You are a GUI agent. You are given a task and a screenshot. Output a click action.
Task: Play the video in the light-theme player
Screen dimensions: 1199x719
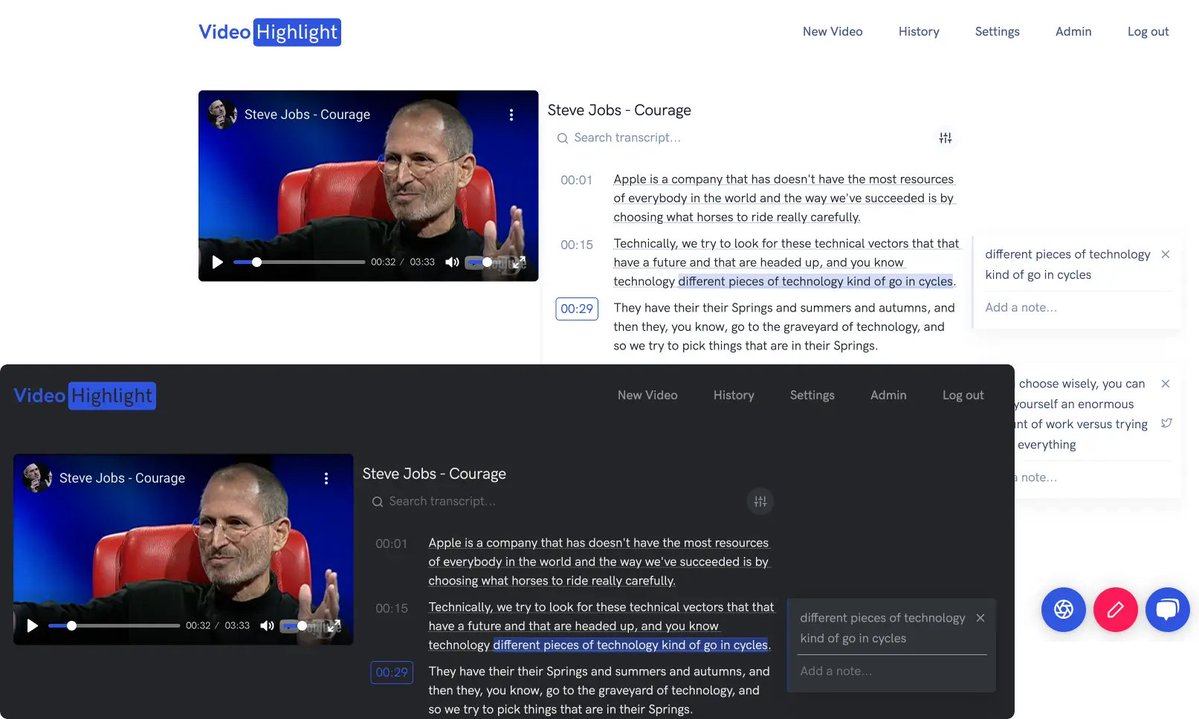tap(218, 262)
